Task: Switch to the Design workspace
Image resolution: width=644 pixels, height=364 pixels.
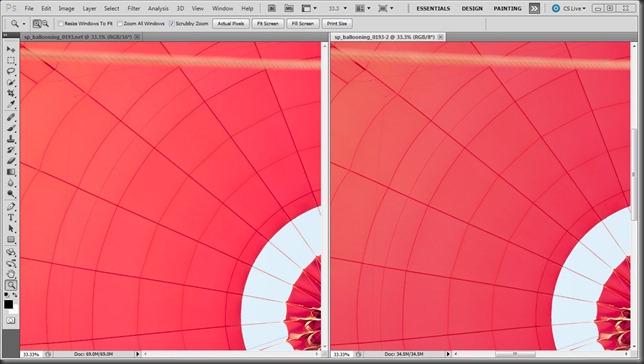Action: (472, 8)
